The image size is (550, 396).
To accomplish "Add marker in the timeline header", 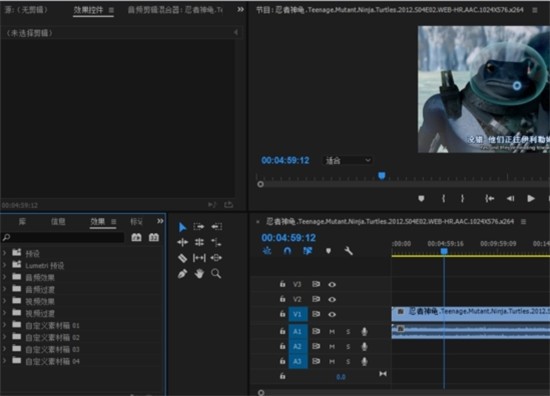I will (328, 251).
